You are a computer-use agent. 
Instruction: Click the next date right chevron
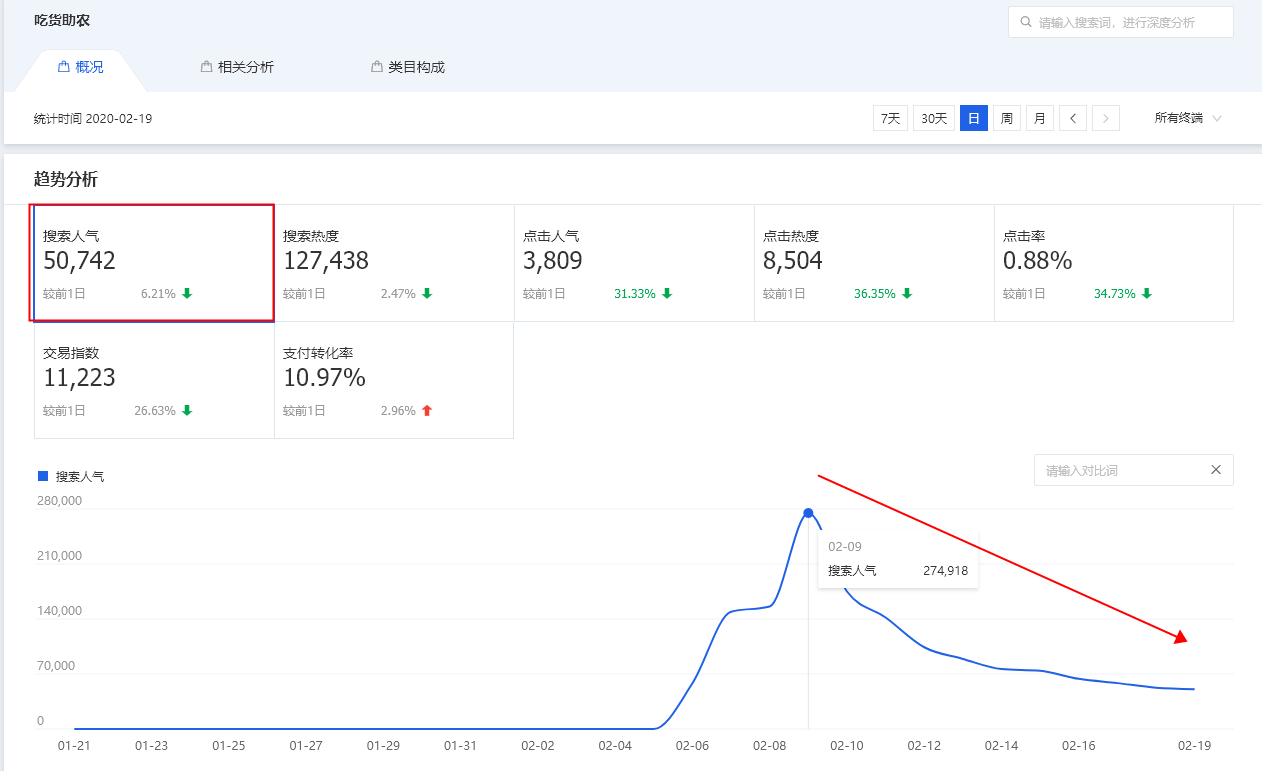point(1105,118)
